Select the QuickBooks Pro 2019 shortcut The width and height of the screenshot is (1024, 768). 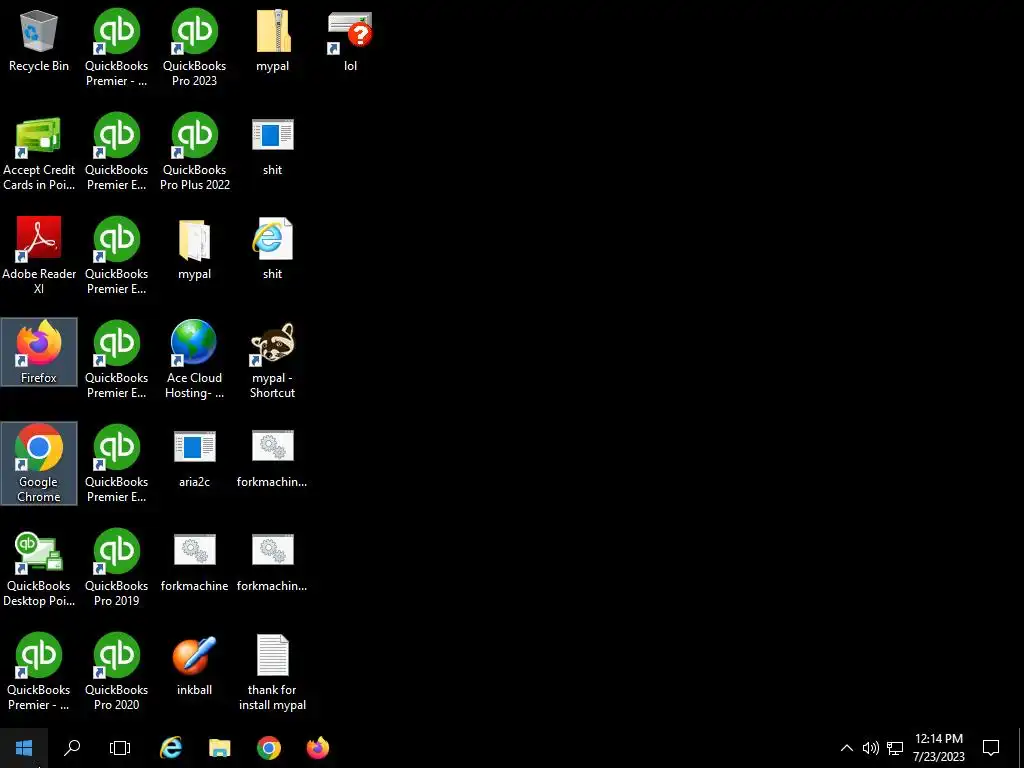tap(117, 568)
